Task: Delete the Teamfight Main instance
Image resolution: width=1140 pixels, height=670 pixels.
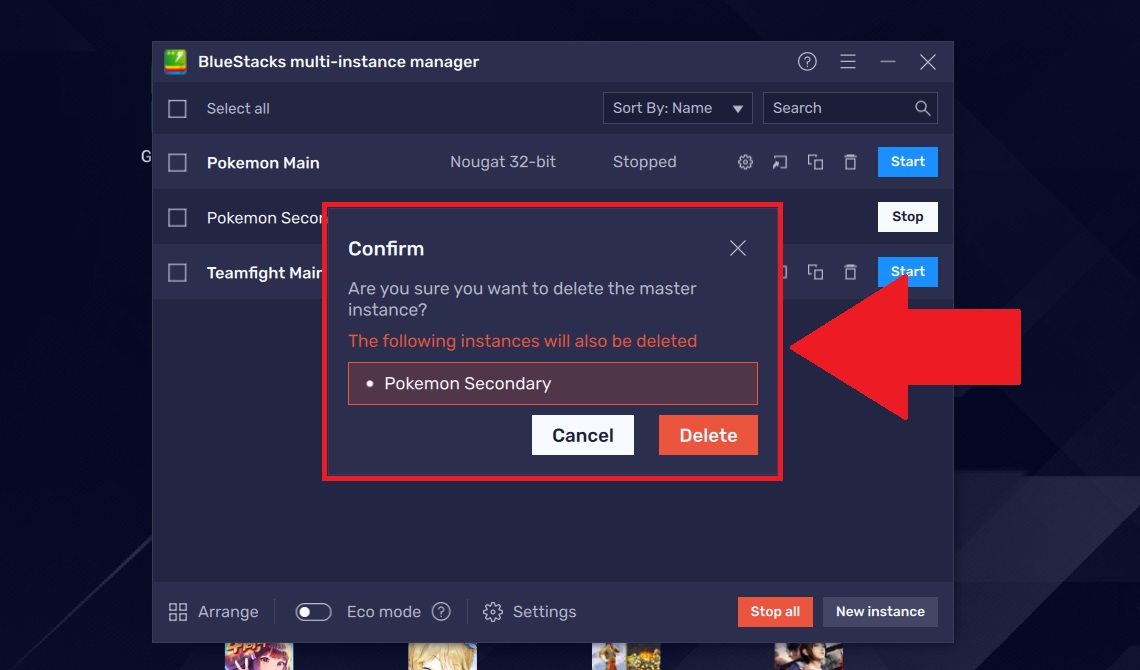Action: [x=850, y=271]
